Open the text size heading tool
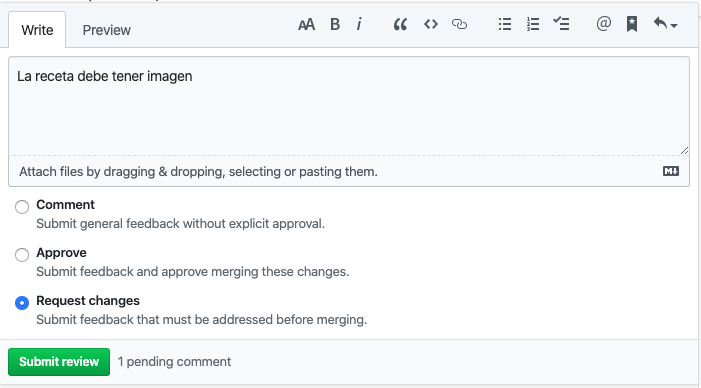Screen dimensions: 701x388 (x=306, y=24)
